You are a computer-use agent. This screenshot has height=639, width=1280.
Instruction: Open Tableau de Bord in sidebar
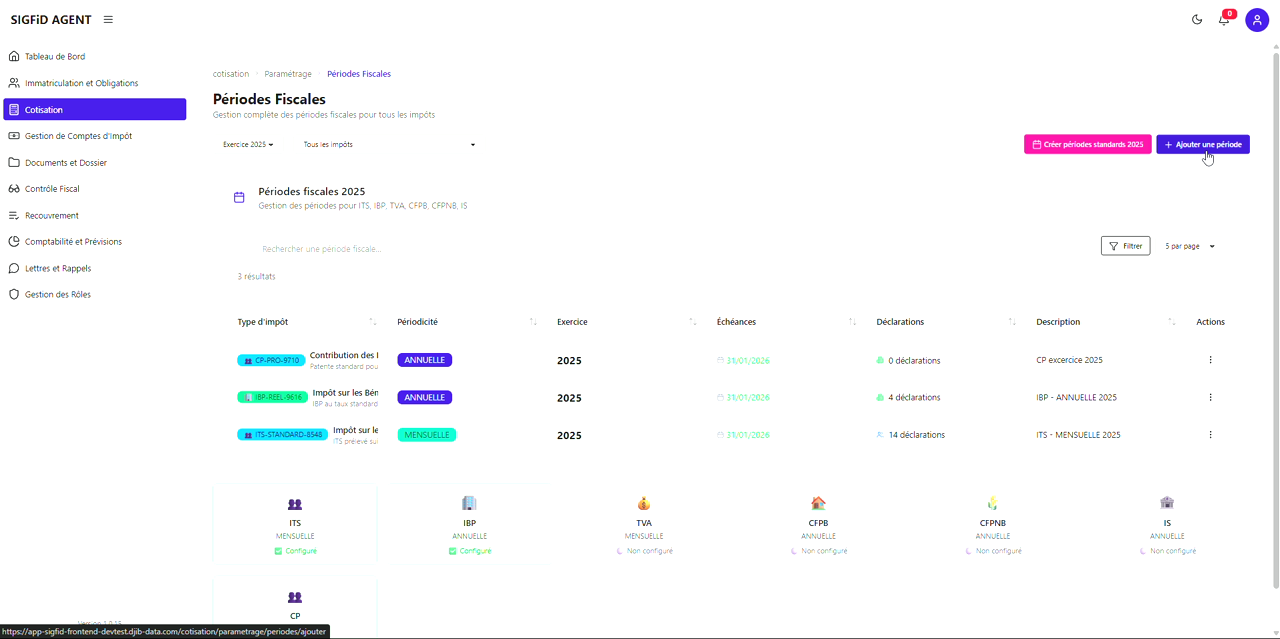point(55,57)
